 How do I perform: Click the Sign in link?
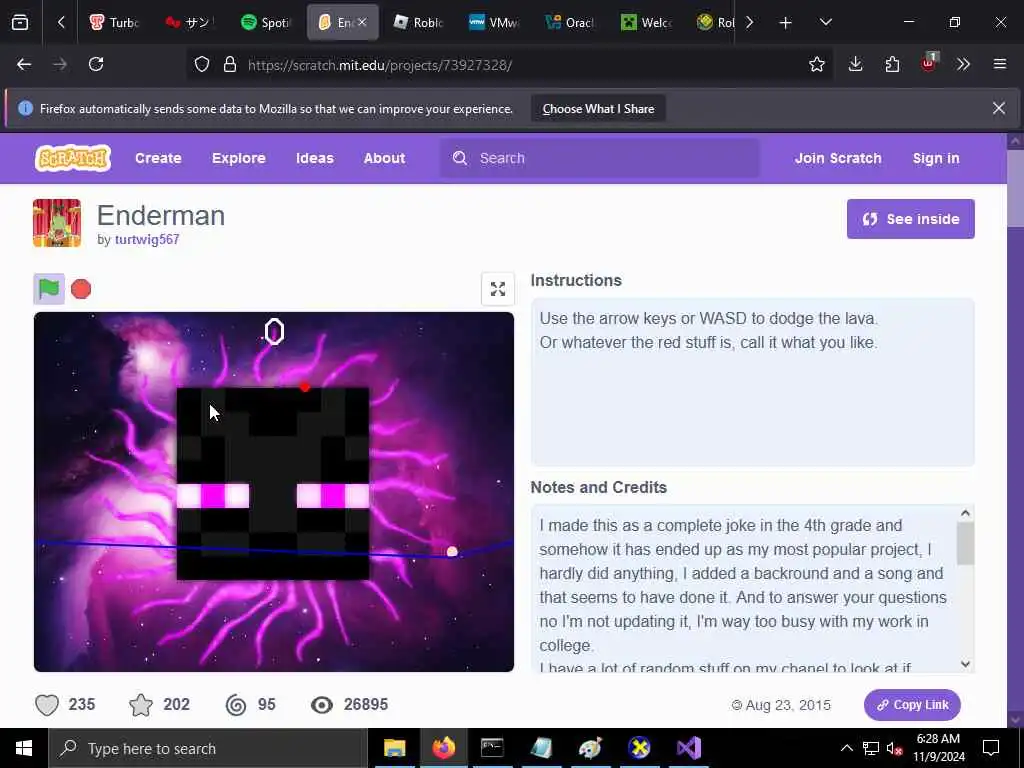point(936,158)
